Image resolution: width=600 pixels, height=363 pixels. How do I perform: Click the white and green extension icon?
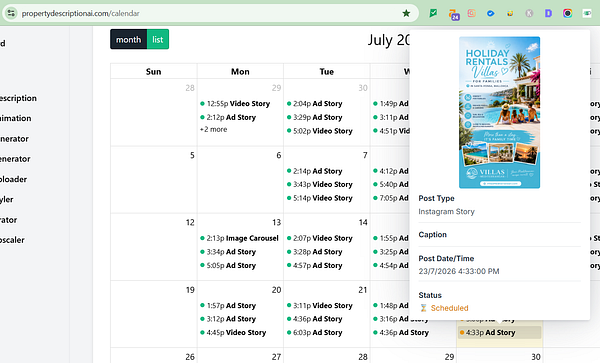click(587, 13)
